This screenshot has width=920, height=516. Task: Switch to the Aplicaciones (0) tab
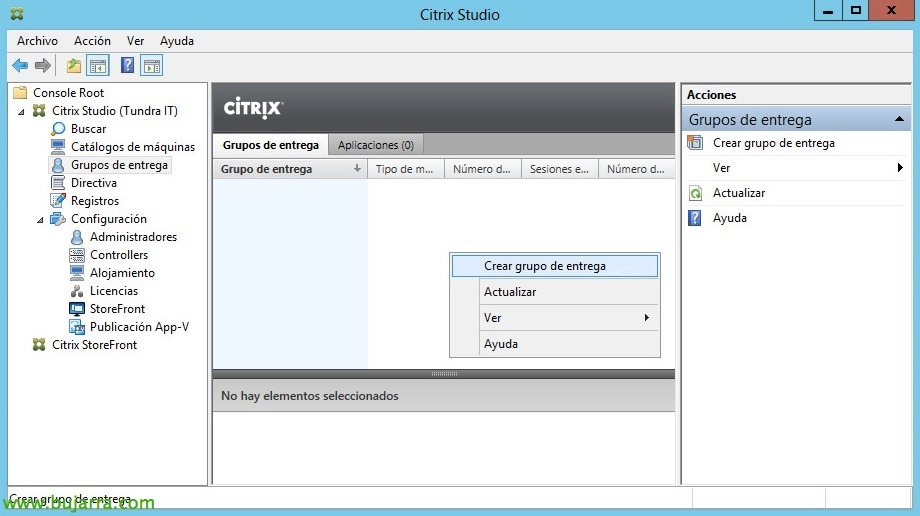pos(376,145)
